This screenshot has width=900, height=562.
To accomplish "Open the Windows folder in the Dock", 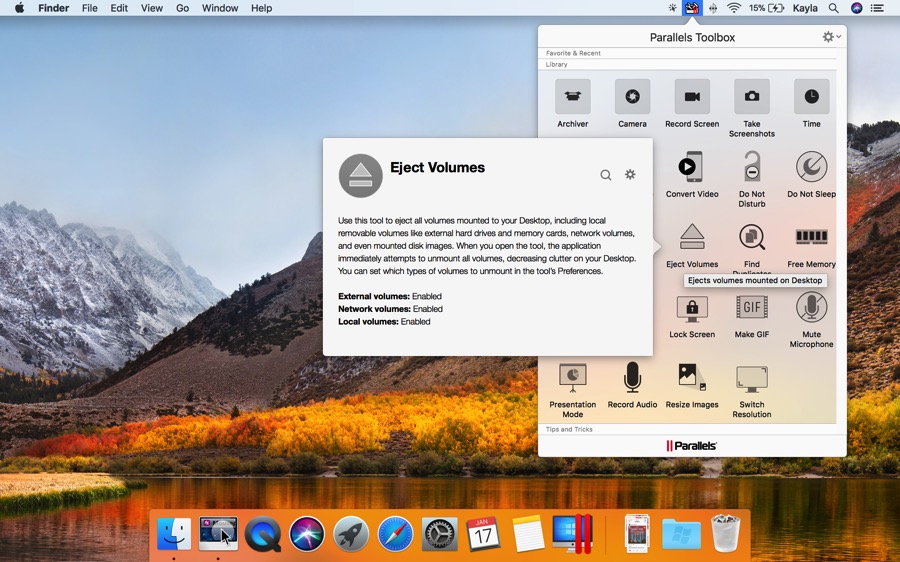I will [x=681, y=534].
